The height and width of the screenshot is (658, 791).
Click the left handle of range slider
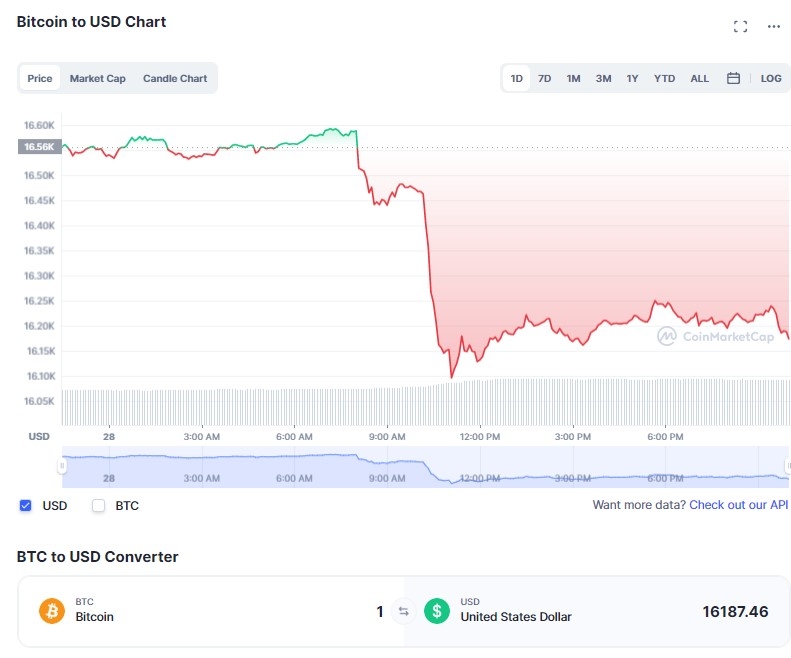(62, 466)
